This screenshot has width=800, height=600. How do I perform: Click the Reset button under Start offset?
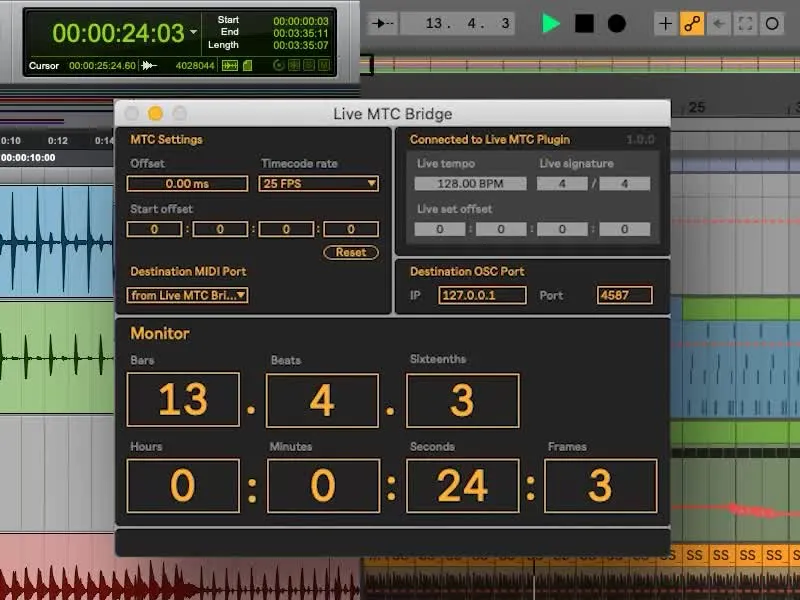(x=351, y=253)
